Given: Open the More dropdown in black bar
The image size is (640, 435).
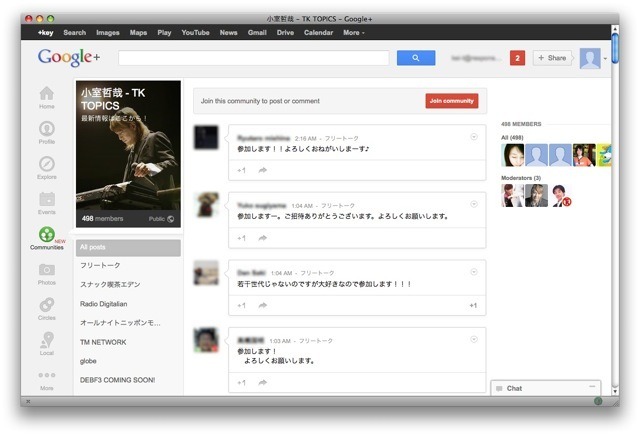Looking at the screenshot, I should (353, 33).
